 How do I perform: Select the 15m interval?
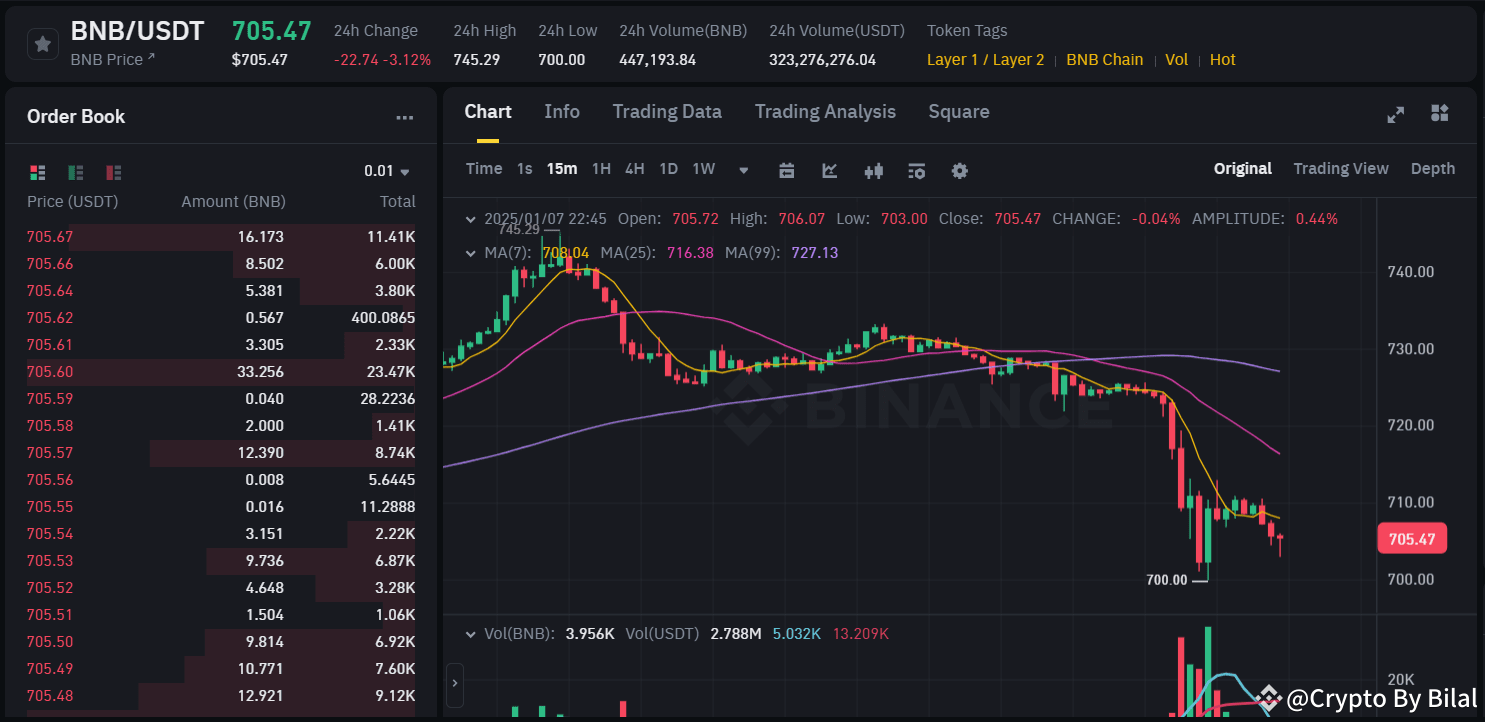point(562,169)
